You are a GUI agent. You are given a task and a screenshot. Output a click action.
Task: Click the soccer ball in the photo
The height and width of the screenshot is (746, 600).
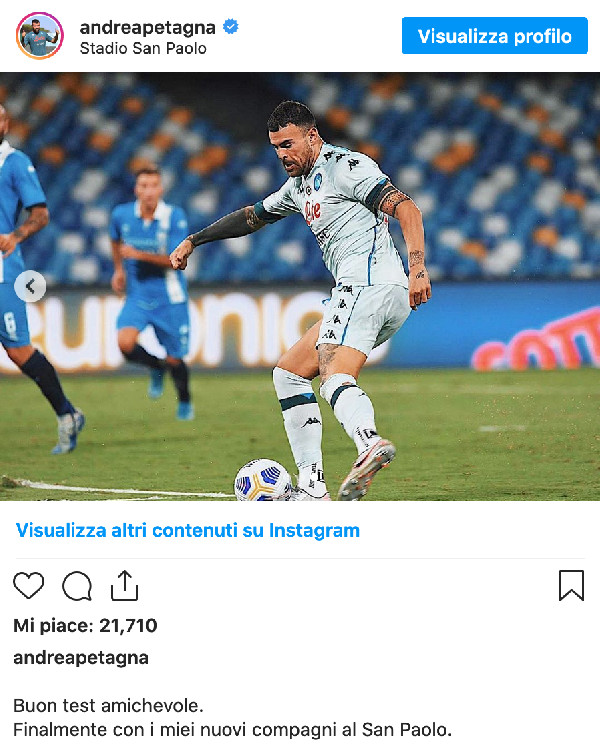pos(263,481)
